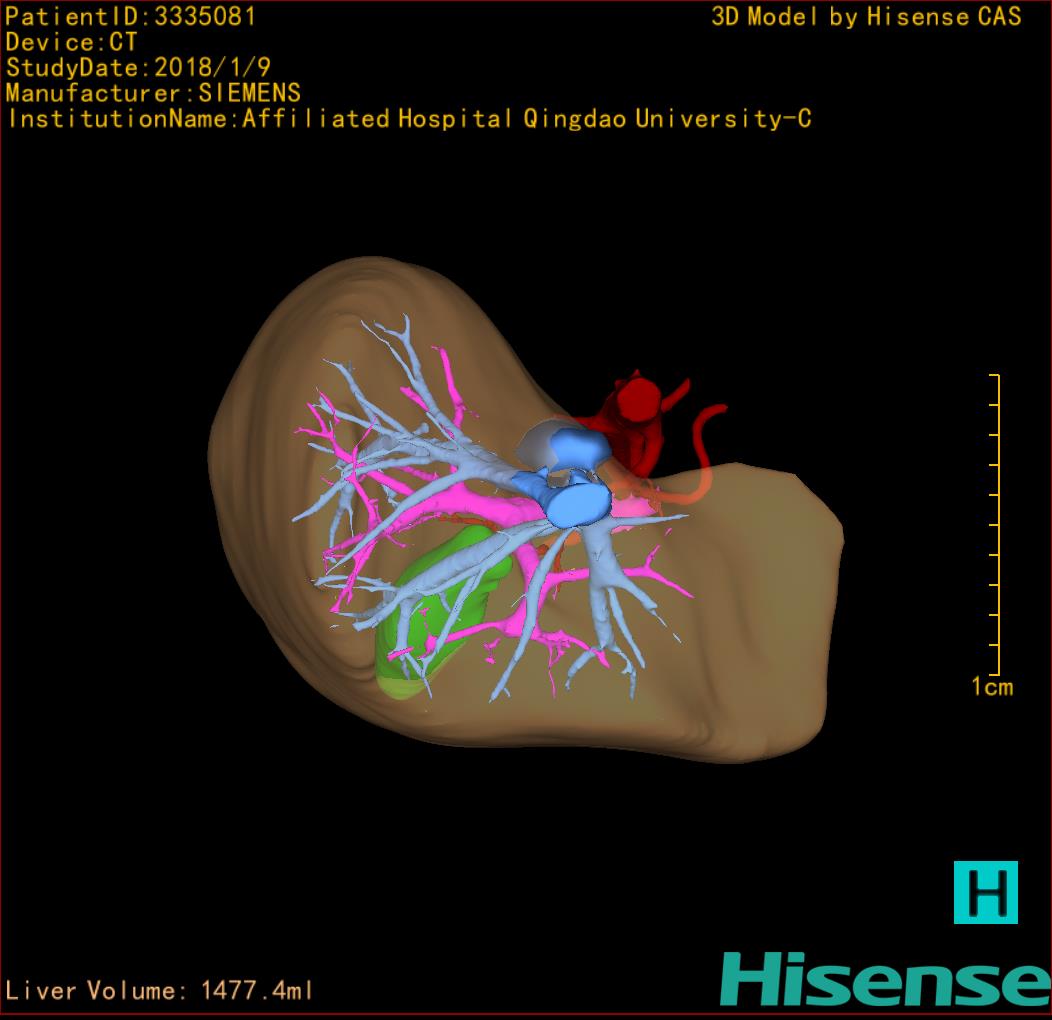
Task: Click the '3D Model by Hisense CAS' caption
Action: point(866,17)
